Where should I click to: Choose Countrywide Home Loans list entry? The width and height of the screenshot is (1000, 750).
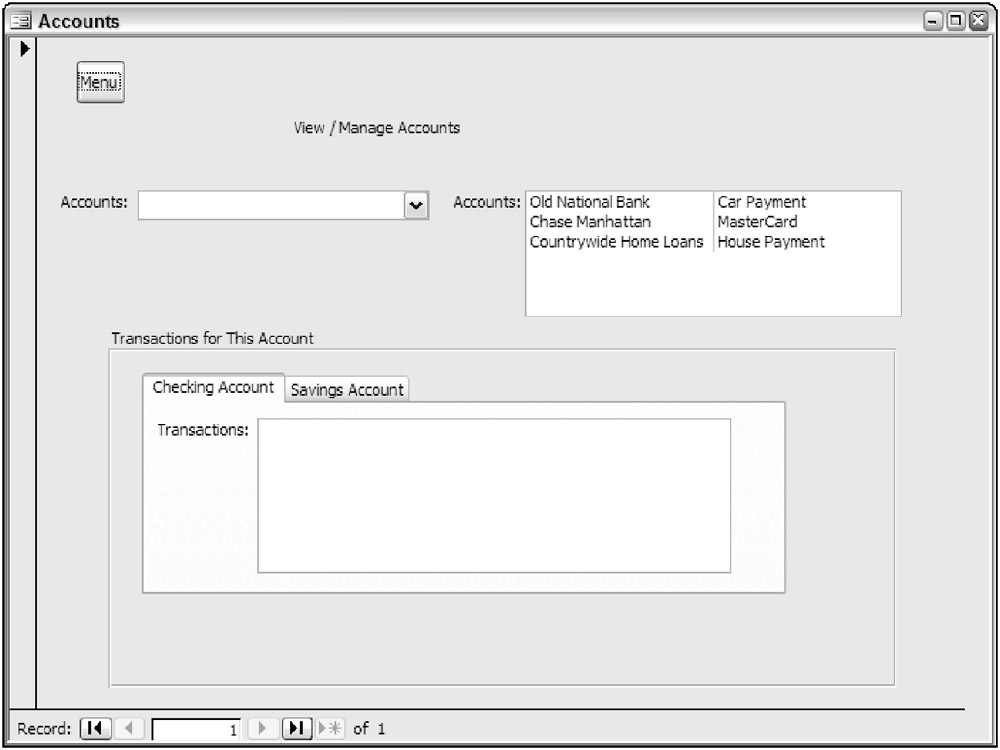[616, 242]
